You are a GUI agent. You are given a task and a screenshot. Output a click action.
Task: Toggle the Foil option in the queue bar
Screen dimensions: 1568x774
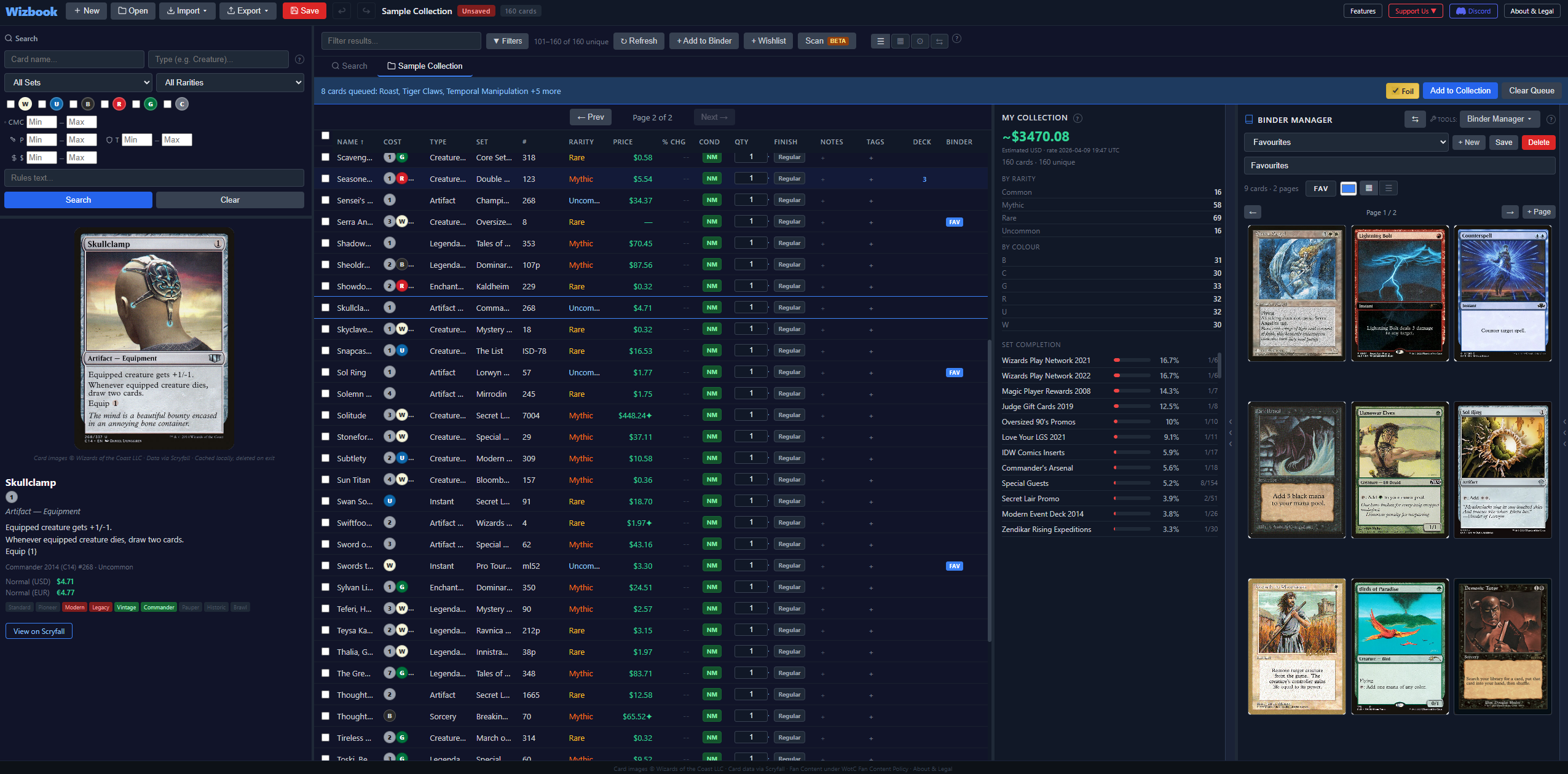click(1402, 90)
